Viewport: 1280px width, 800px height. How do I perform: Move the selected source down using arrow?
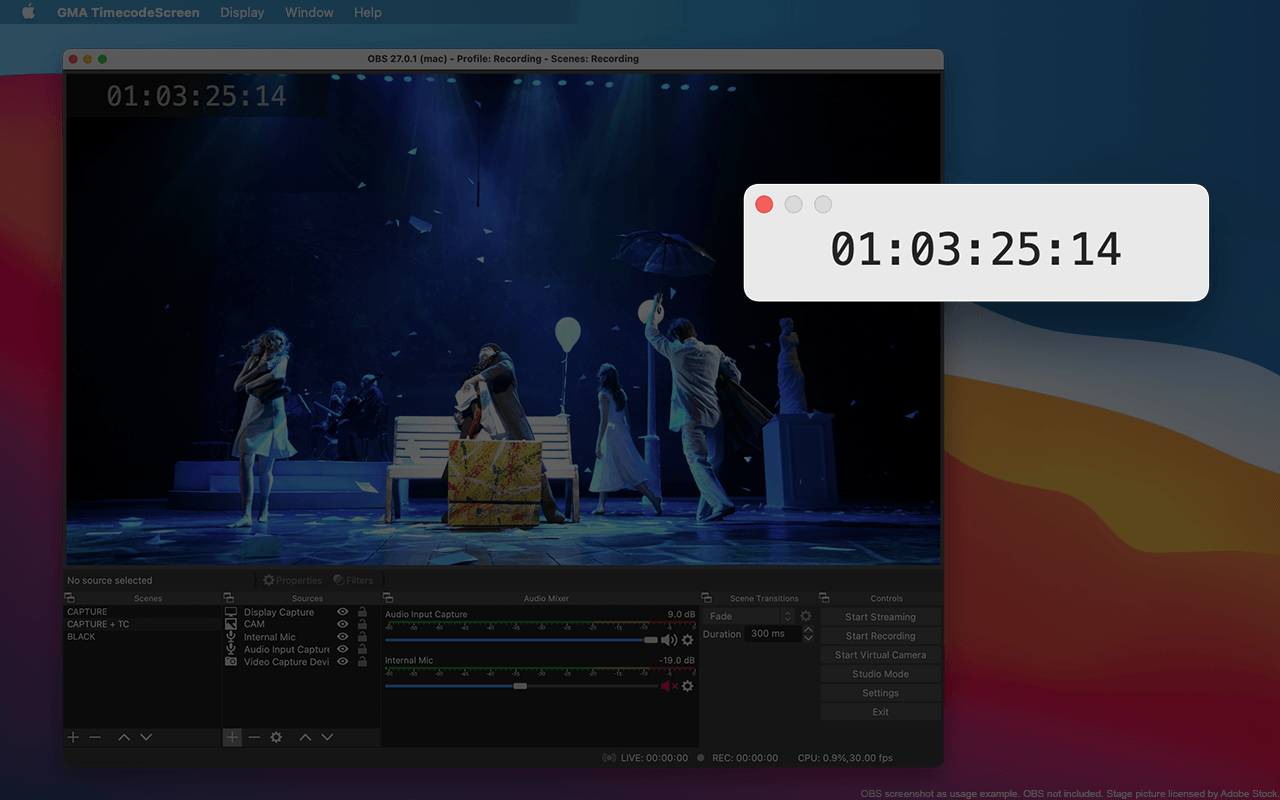click(x=327, y=737)
